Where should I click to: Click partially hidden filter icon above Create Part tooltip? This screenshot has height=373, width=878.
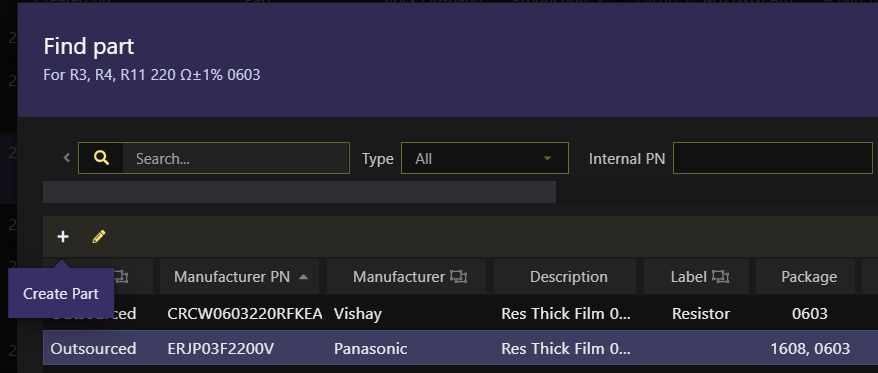(x=122, y=275)
